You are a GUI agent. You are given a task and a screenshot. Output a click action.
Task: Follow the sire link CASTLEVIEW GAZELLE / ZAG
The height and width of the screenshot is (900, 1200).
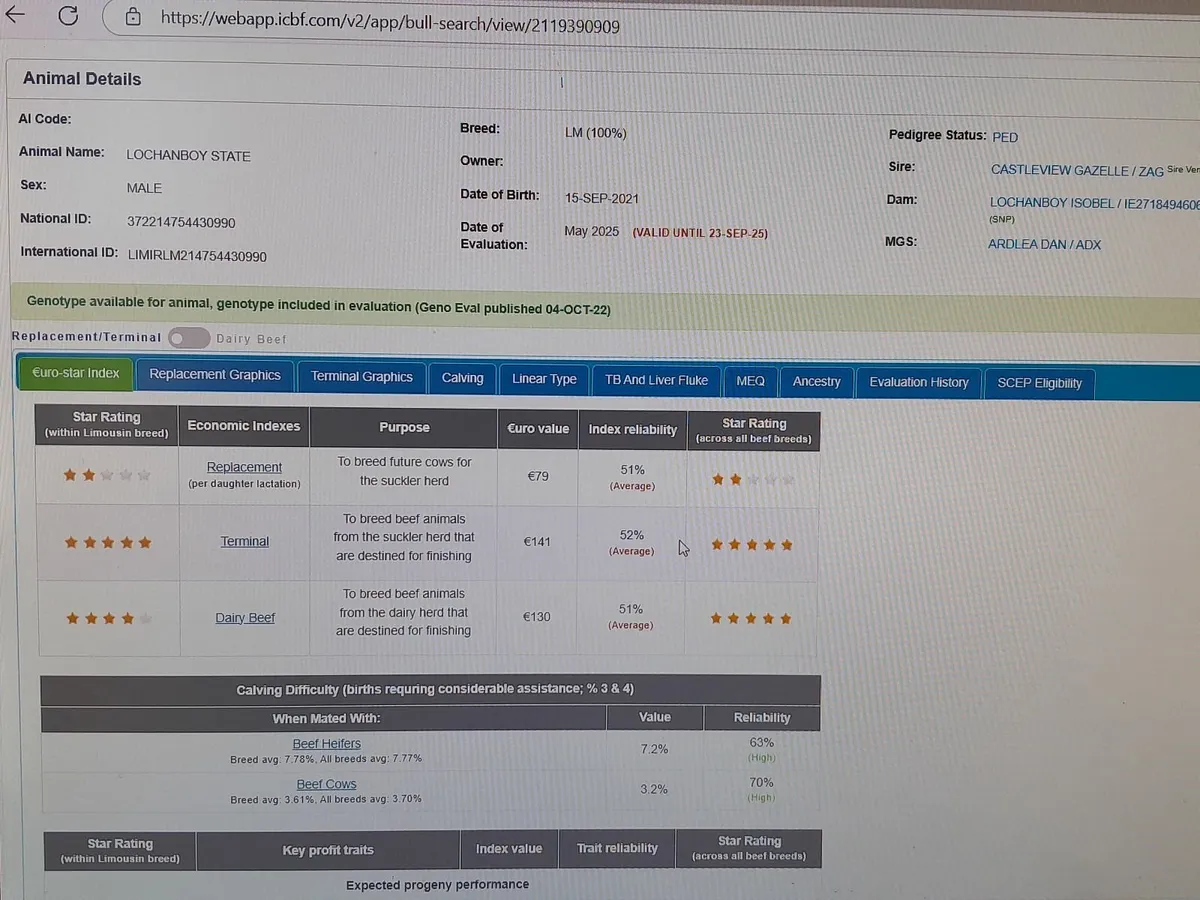1077,171
